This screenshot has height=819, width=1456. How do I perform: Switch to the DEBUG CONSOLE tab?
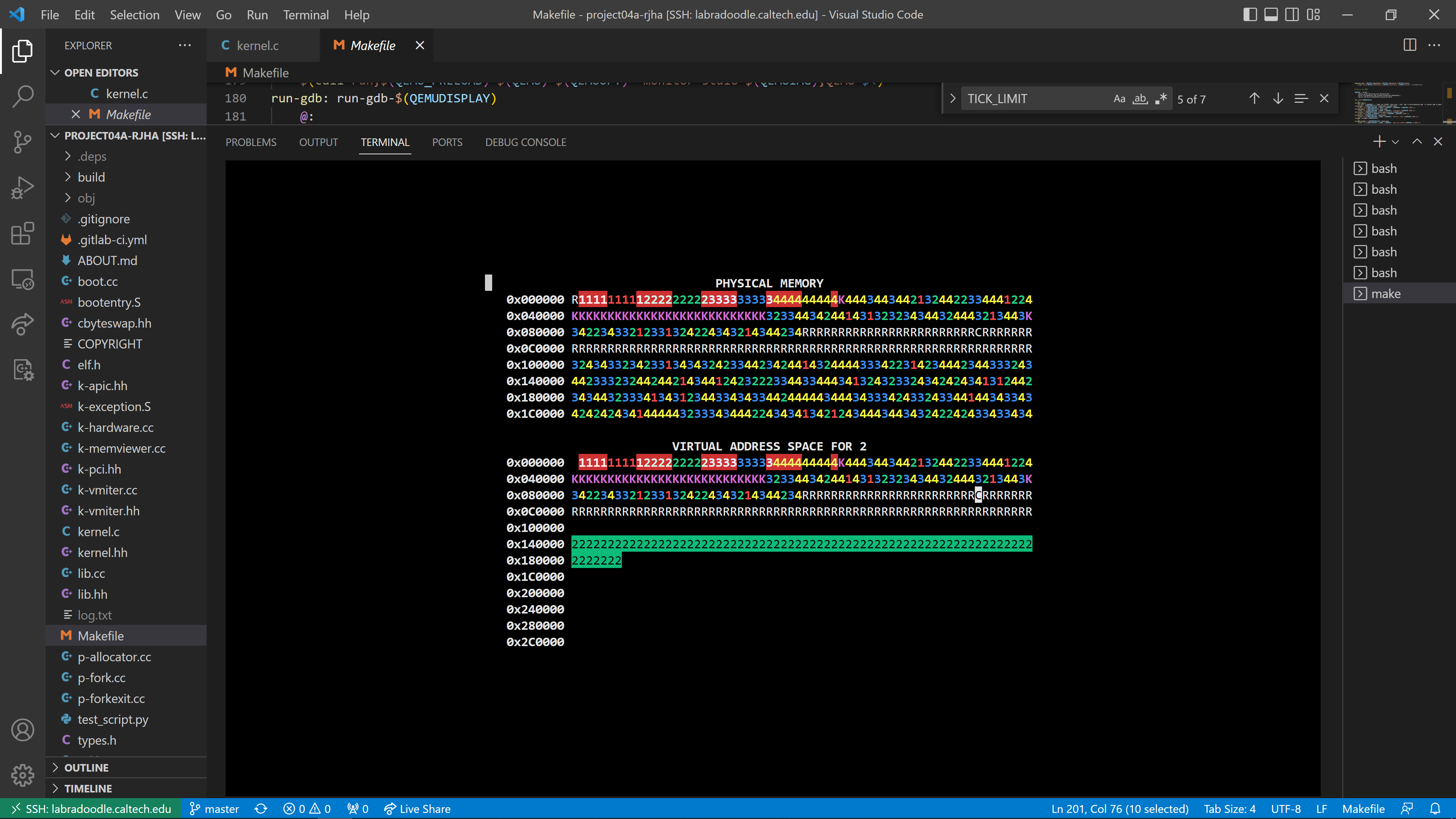pos(525,143)
